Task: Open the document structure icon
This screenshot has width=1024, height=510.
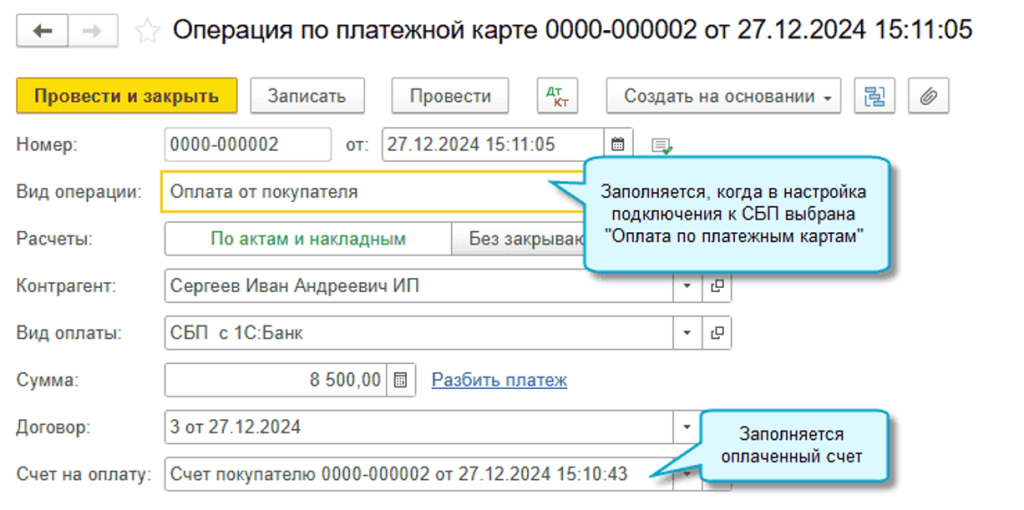Action: 875,96
